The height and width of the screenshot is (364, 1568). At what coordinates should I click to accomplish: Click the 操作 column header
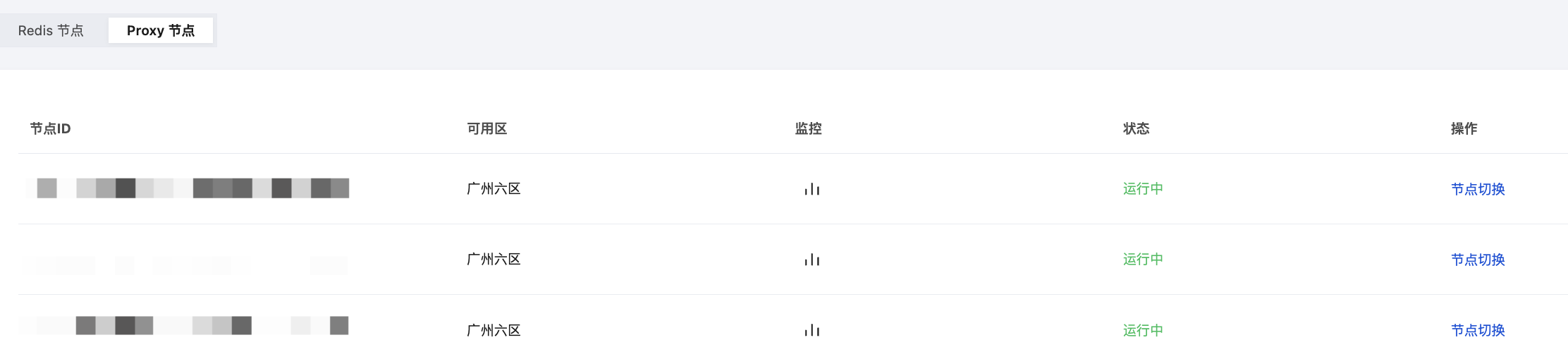[x=1464, y=128]
